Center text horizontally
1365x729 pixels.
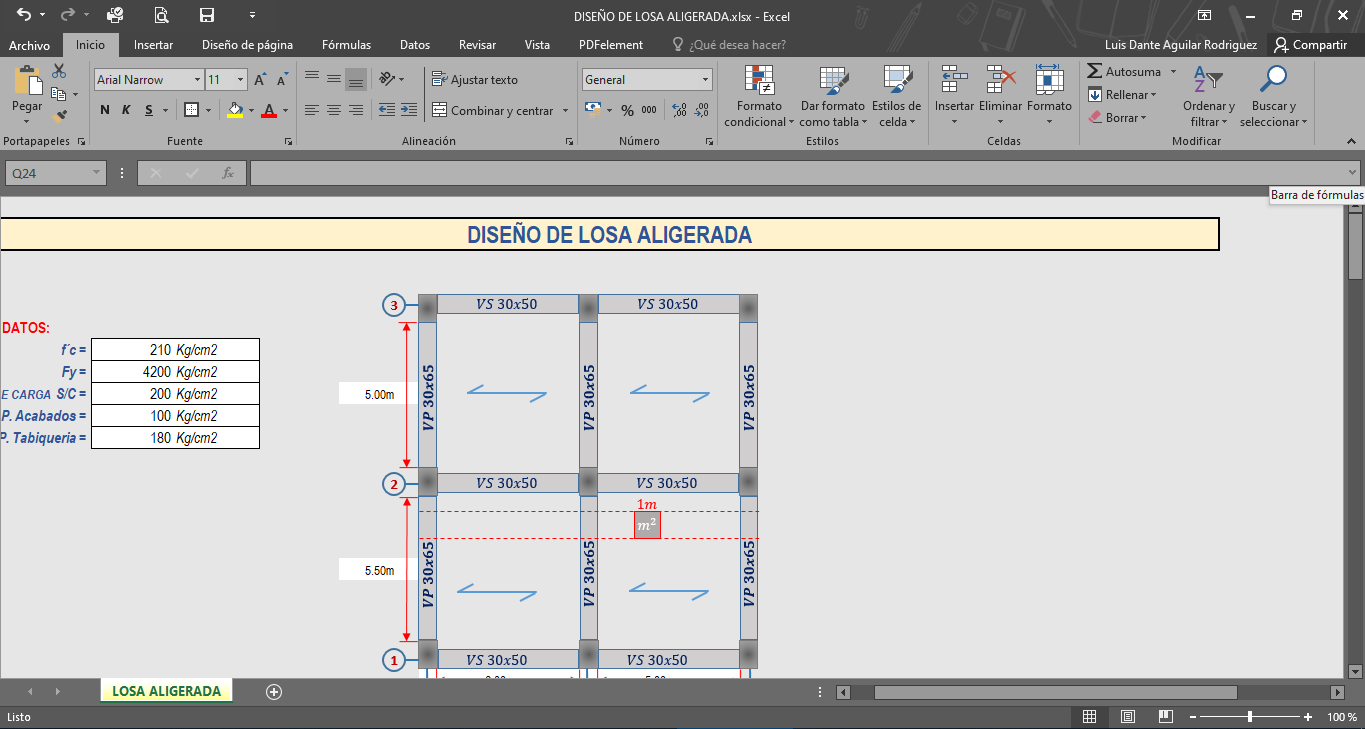[333, 110]
